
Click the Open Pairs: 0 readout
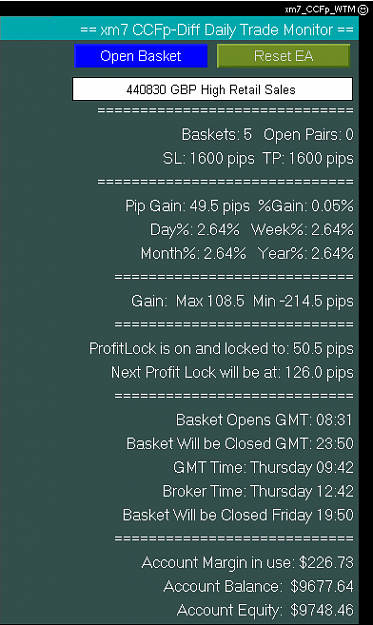[x=308, y=135]
